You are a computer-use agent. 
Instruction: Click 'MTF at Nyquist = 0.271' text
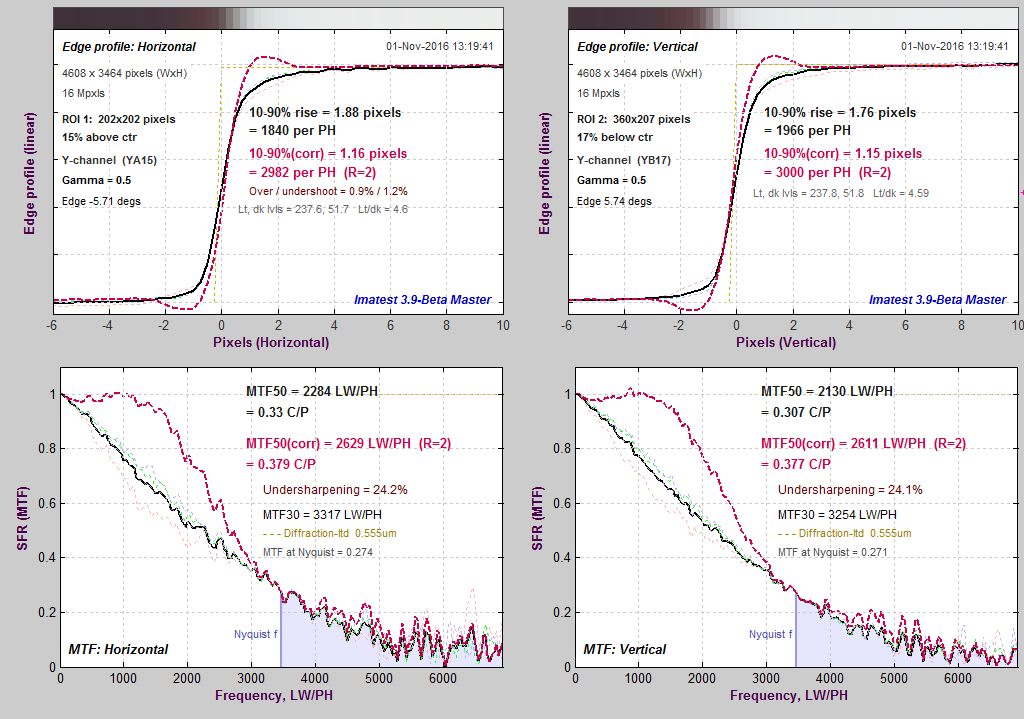(833, 552)
